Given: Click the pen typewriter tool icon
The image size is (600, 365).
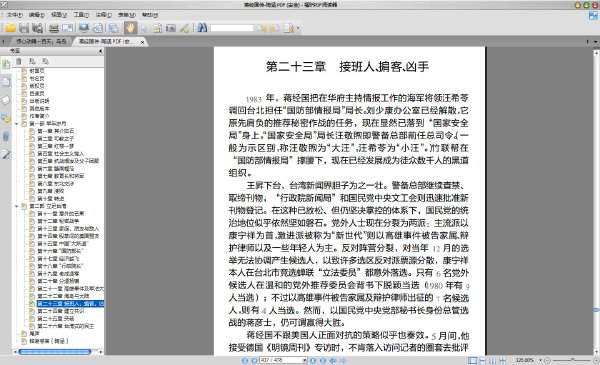Looking at the screenshot, I should click(x=184, y=28).
